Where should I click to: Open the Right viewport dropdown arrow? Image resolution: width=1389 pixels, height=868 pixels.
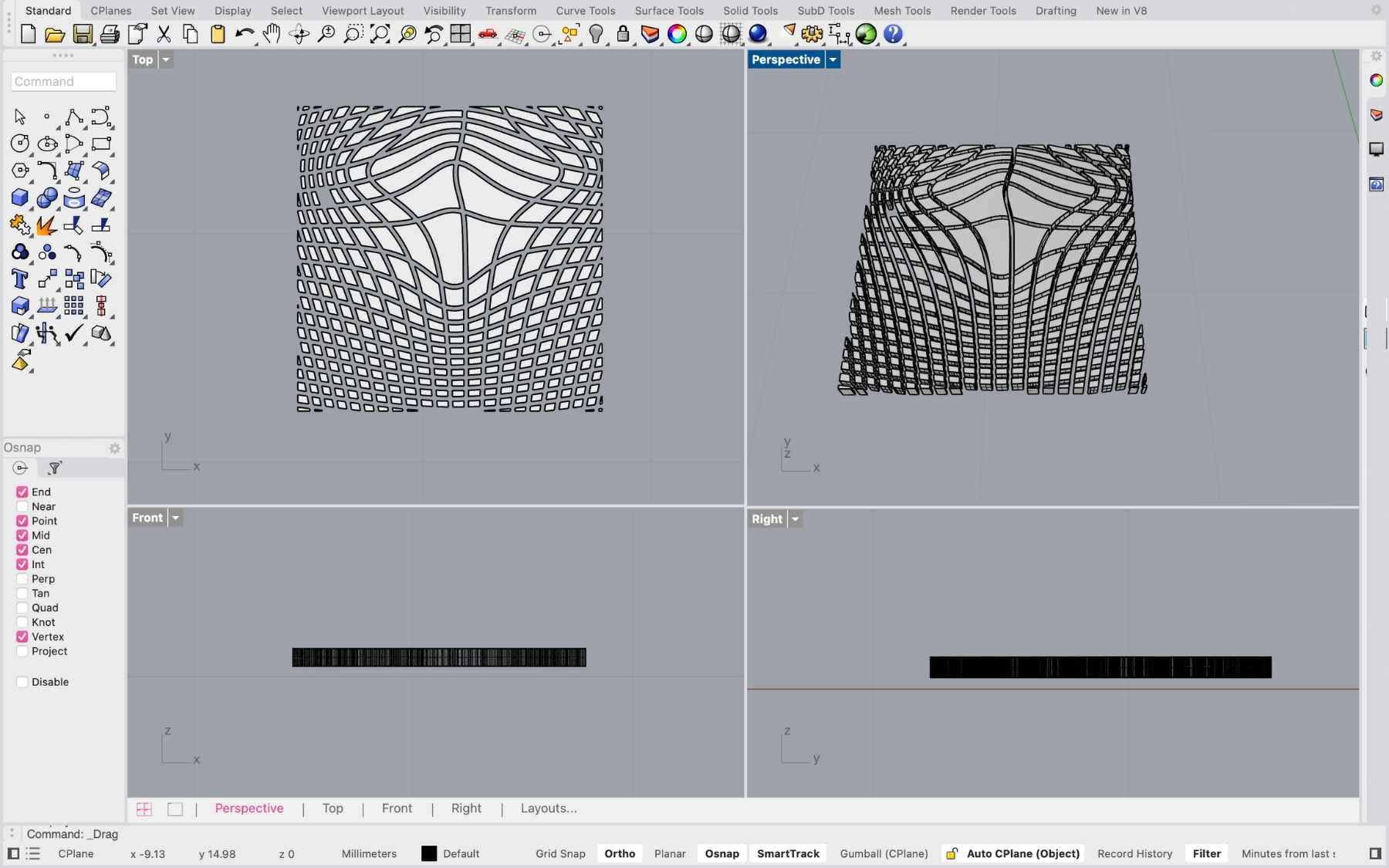pyautogui.click(x=795, y=519)
